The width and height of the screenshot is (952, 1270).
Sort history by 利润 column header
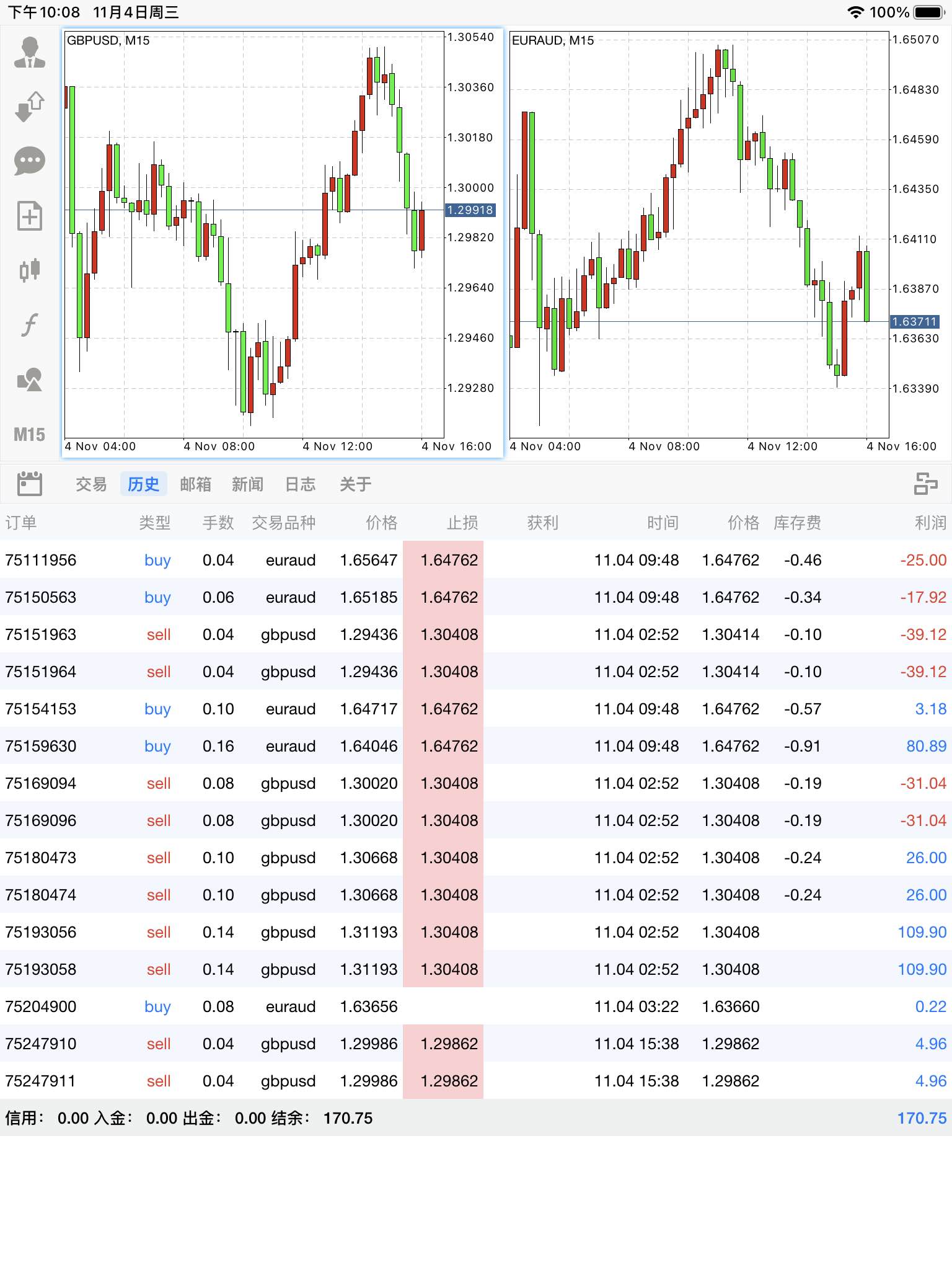click(930, 523)
